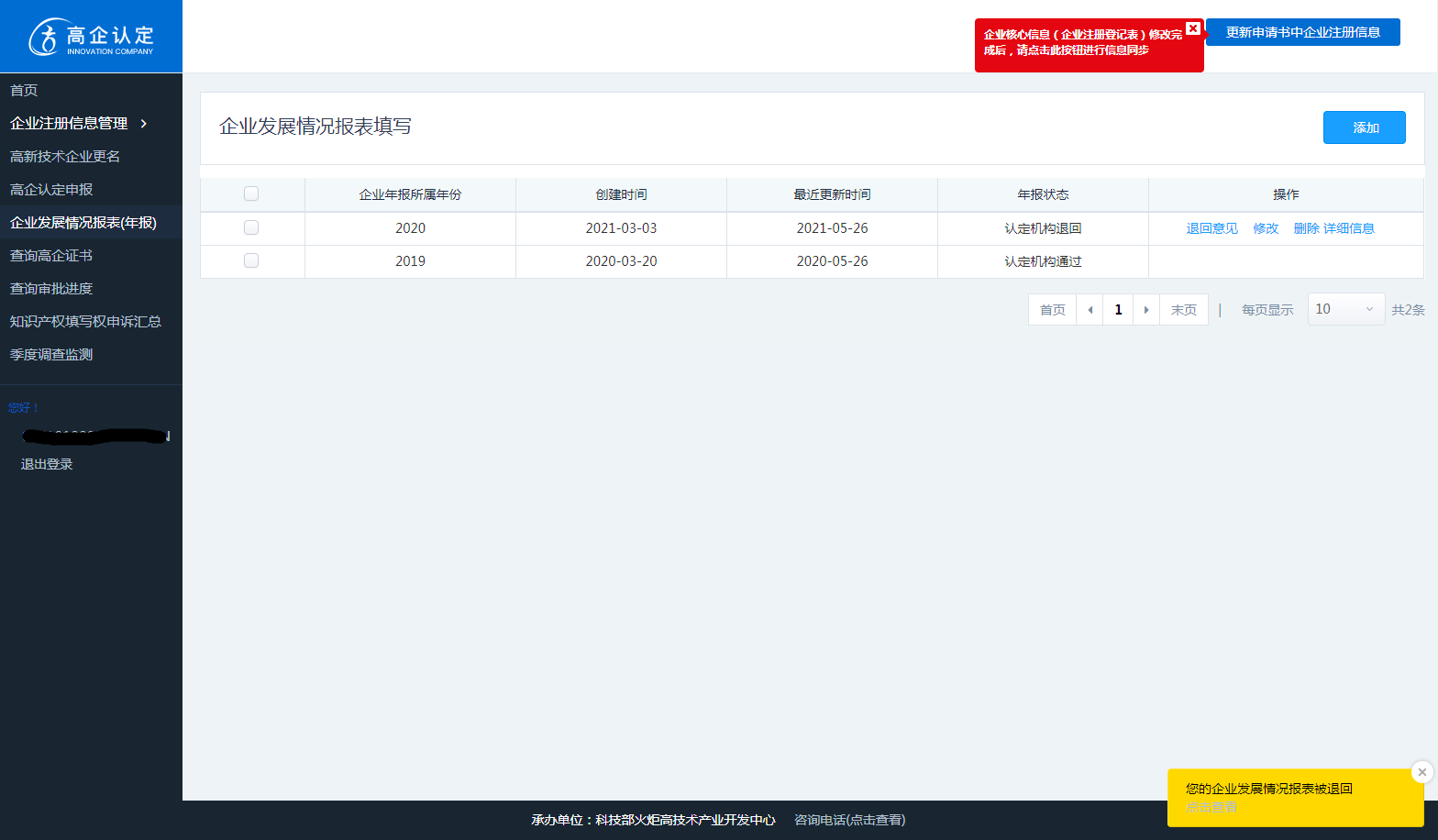Viewport: 1438px width, 840px height.
Task: Click the 高企认定 logo icon
Action: [44, 38]
